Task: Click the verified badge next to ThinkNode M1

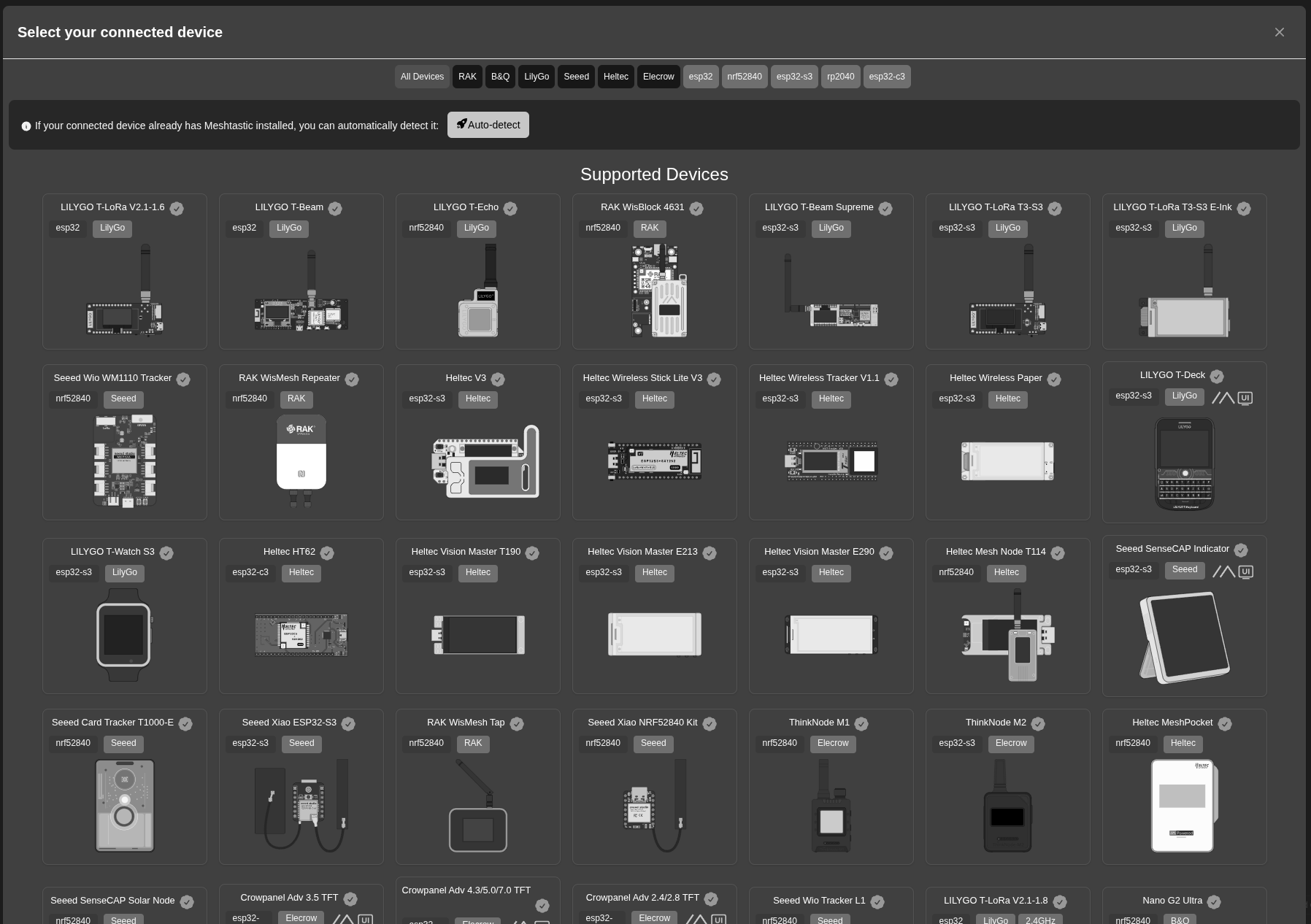Action: [861, 724]
